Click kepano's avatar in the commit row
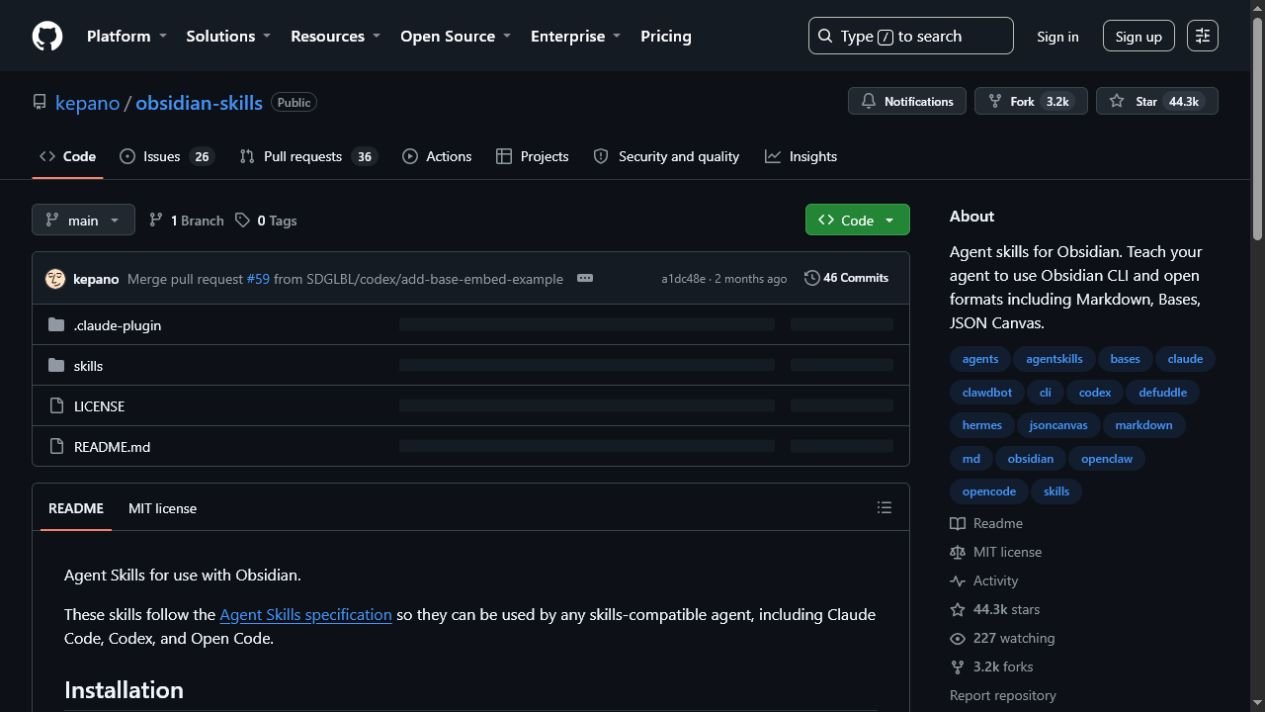This screenshot has width=1265, height=712. coord(55,278)
